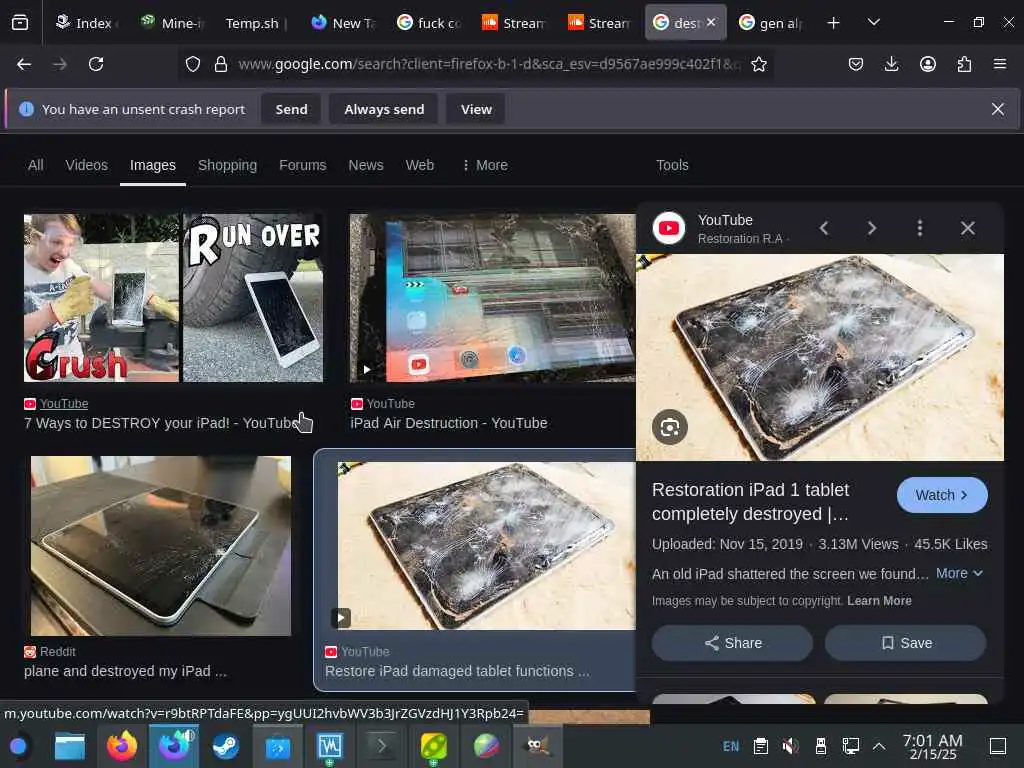The width and height of the screenshot is (1024, 768).
Task: Open the EN keyboard layout indicator
Action: point(731,746)
